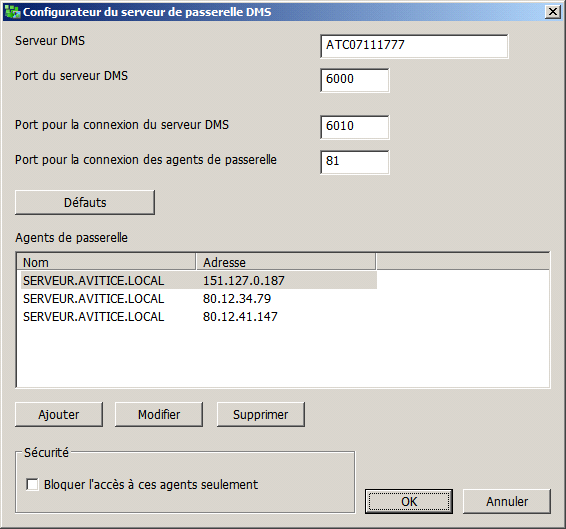566x529 pixels.
Task: Select agent with address 80.12.41.147
Action: 199,317
